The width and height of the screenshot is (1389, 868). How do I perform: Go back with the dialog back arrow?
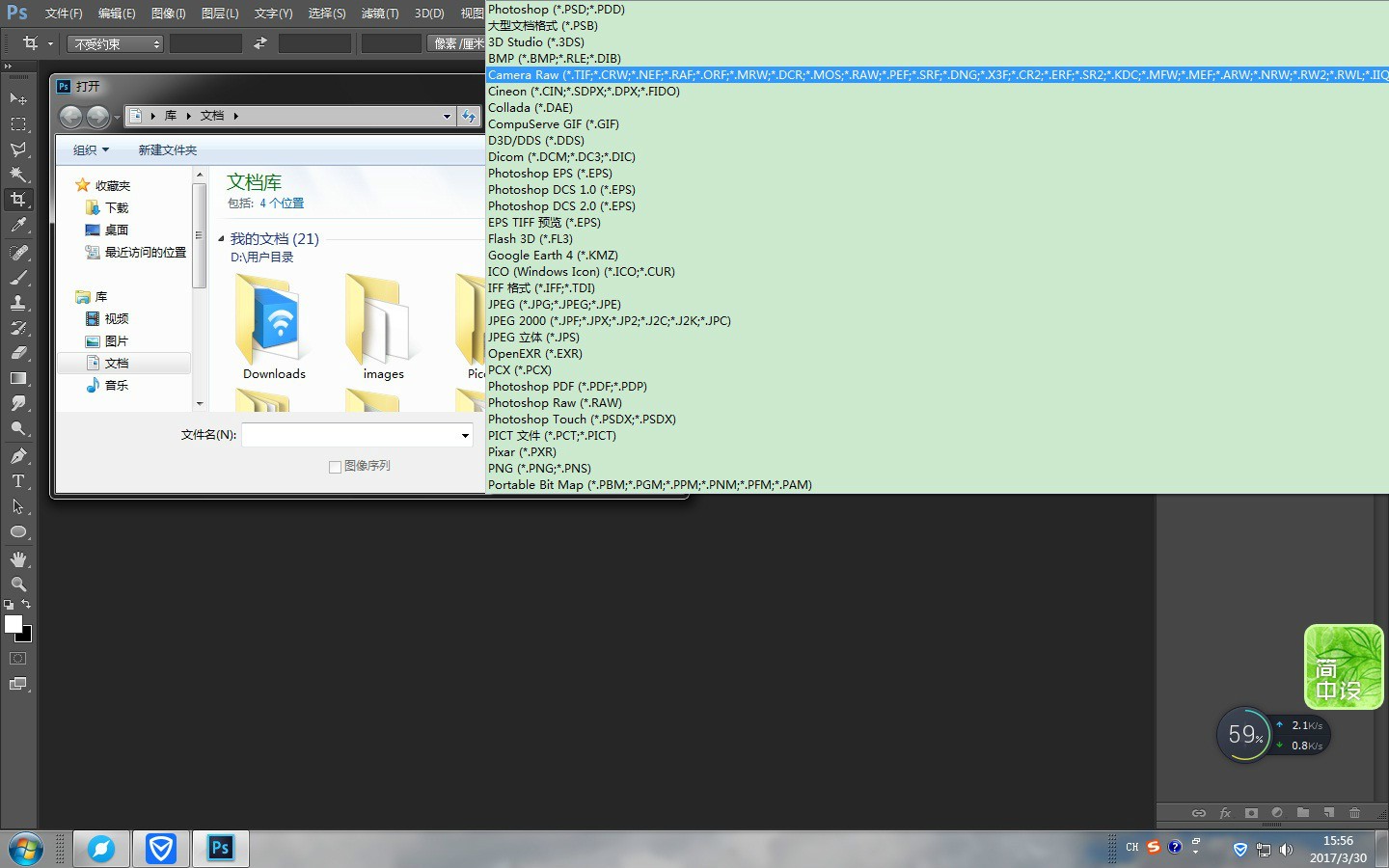(70, 117)
